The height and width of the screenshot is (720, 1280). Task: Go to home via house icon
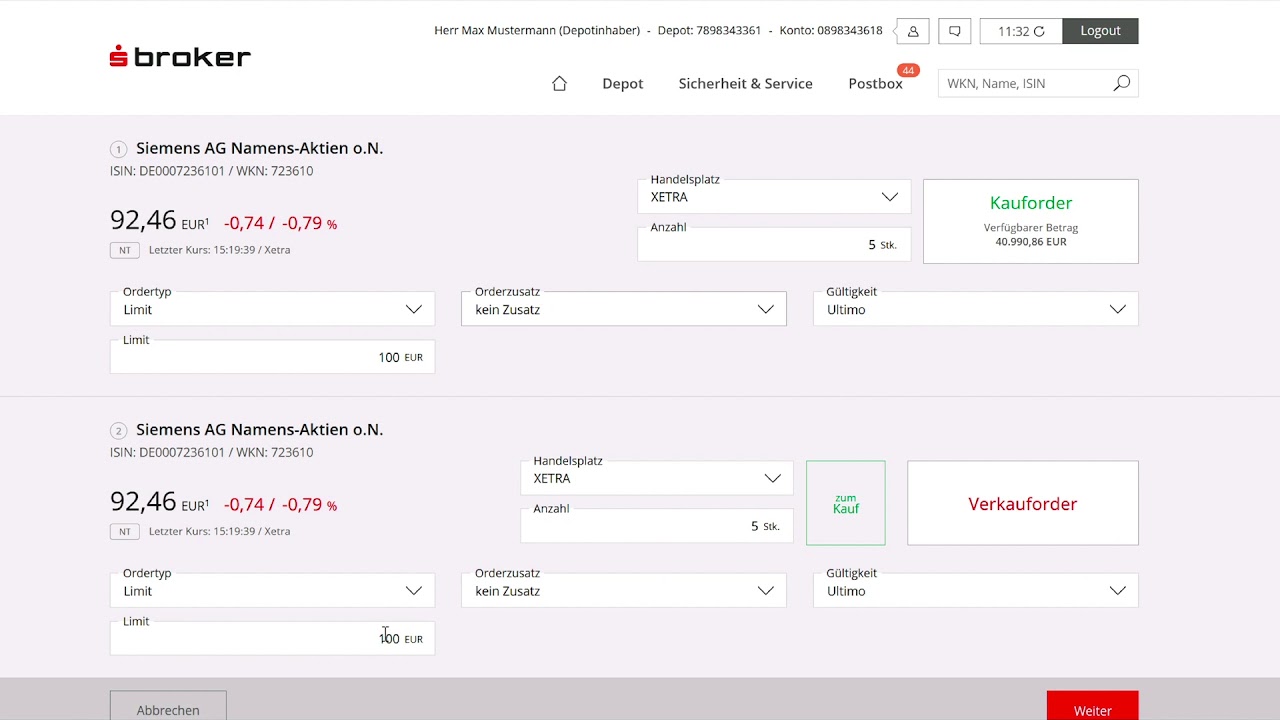point(560,84)
